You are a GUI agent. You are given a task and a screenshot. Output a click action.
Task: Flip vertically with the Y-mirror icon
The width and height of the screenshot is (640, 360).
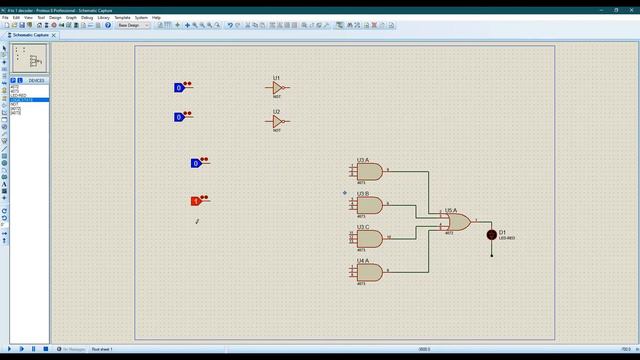click(x=4, y=241)
